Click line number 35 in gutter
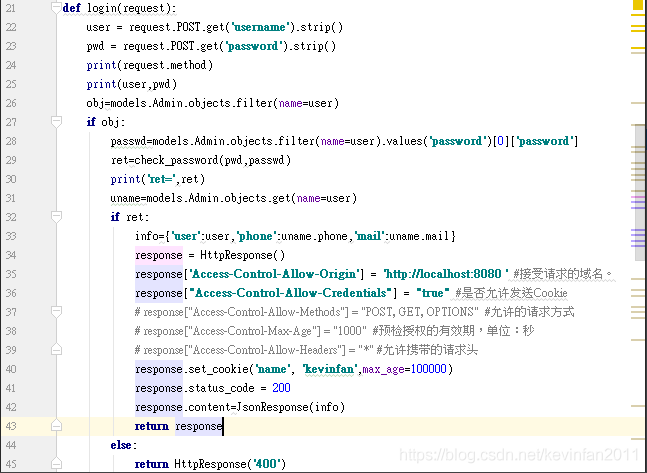647x473 pixels. click(x=11, y=274)
